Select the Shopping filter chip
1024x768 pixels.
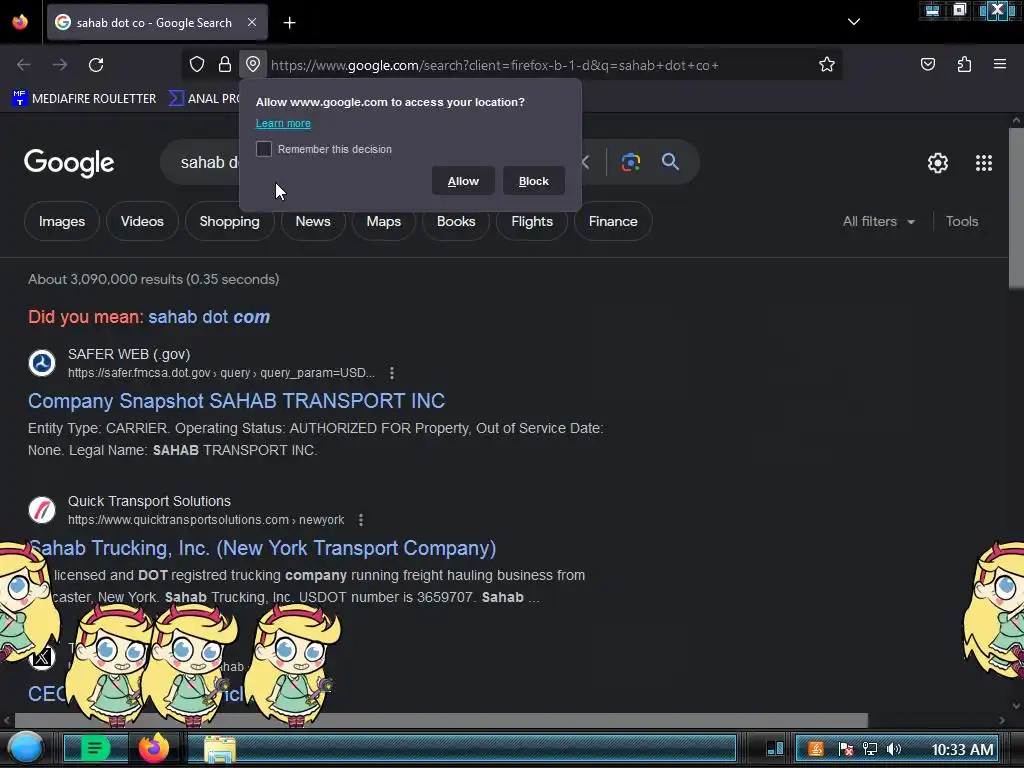pos(229,221)
